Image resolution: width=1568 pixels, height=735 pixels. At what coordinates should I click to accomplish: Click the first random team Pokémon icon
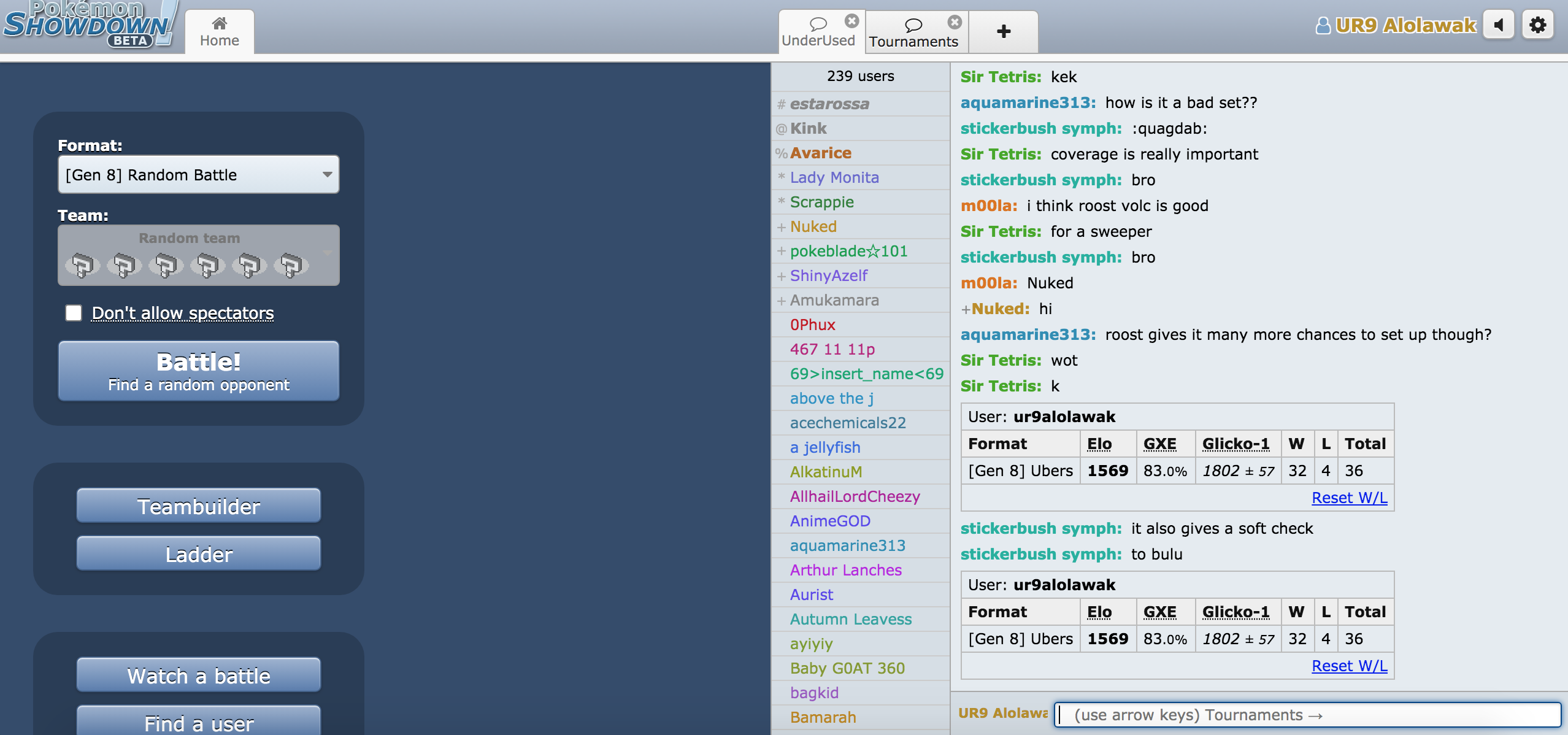82,265
